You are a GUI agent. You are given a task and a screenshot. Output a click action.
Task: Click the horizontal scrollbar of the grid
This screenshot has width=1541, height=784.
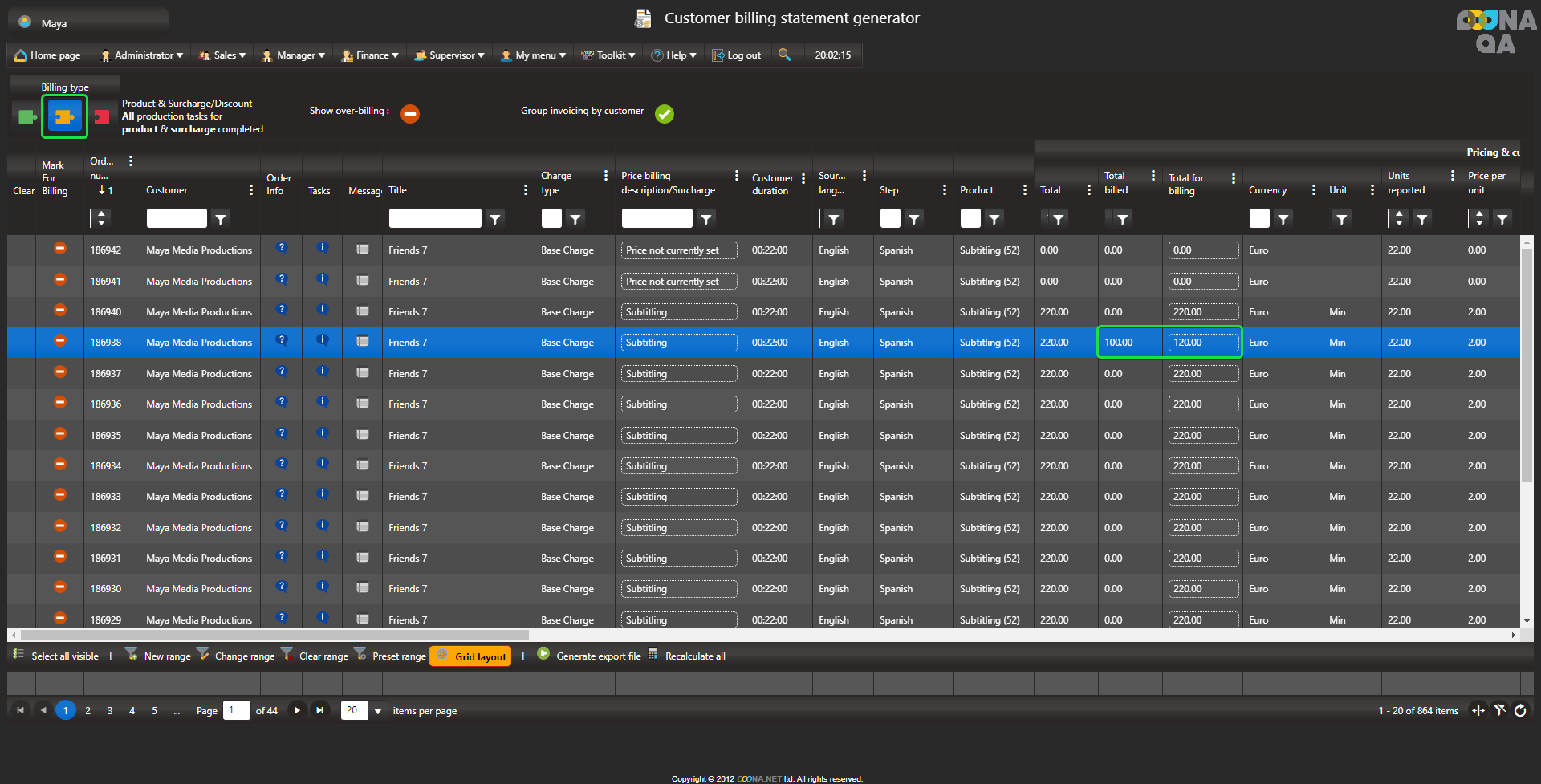[273, 635]
